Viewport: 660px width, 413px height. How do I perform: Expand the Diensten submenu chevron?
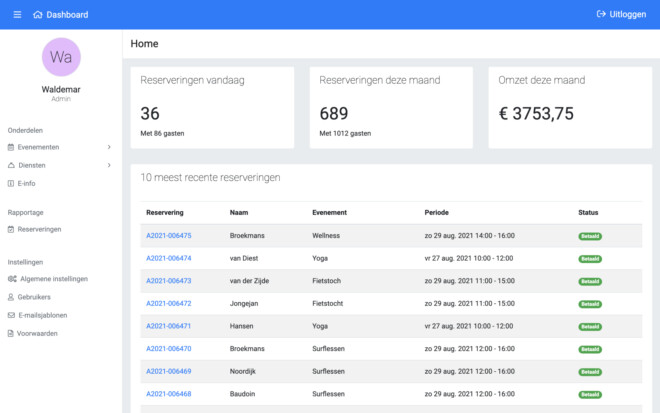coord(109,165)
